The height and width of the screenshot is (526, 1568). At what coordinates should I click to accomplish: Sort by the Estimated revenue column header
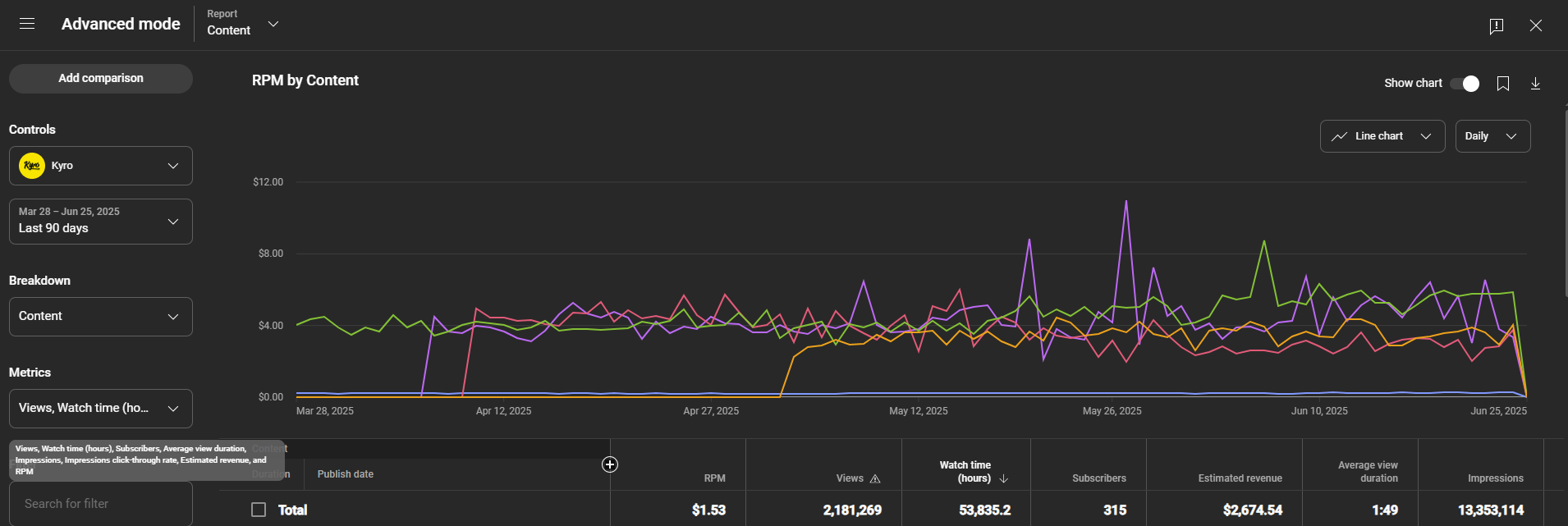1240,478
